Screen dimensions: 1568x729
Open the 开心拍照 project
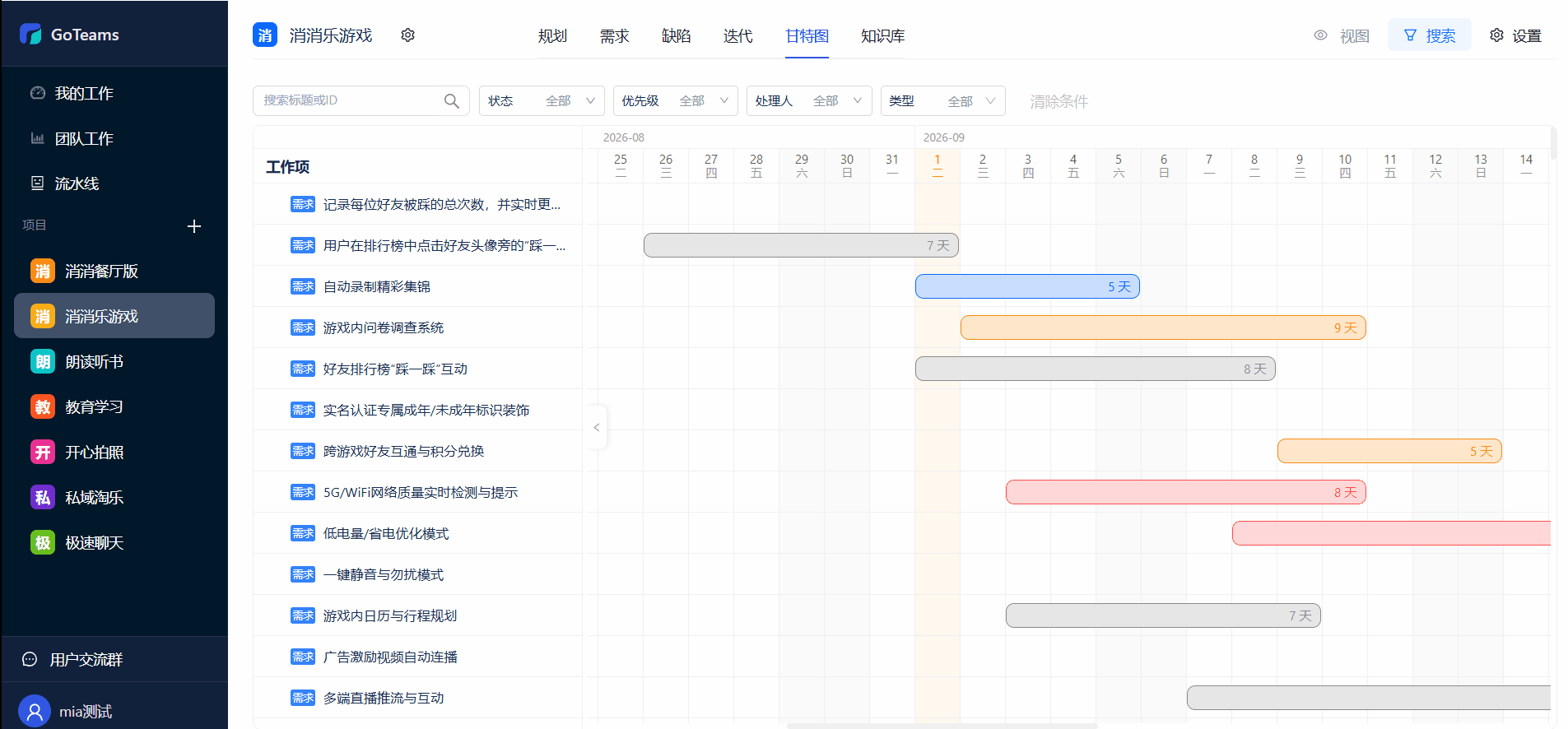click(x=114, y=452)
